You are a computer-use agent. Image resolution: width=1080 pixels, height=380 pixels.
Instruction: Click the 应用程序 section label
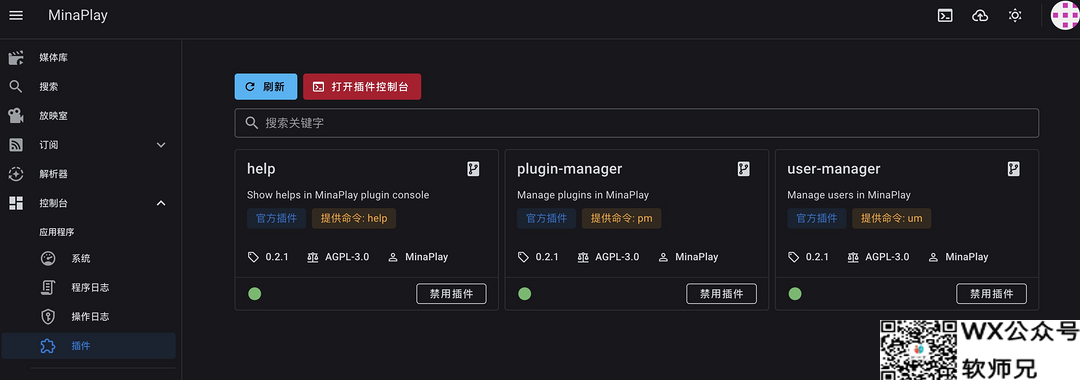click(56, 232)
